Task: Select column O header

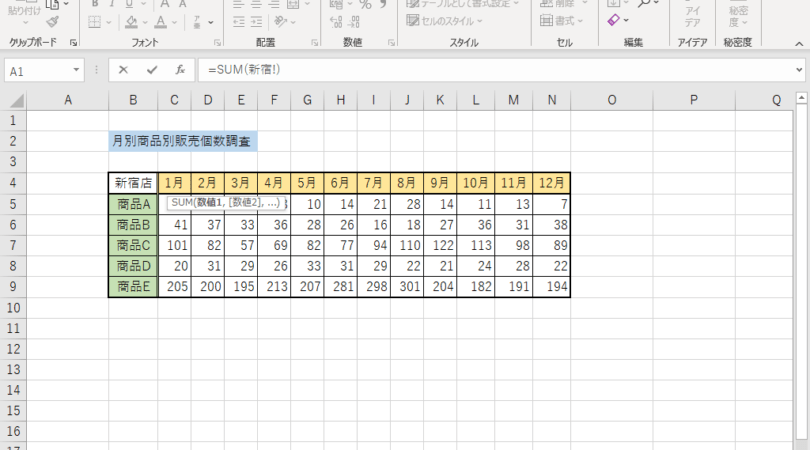Action: [x=612, y=100]
